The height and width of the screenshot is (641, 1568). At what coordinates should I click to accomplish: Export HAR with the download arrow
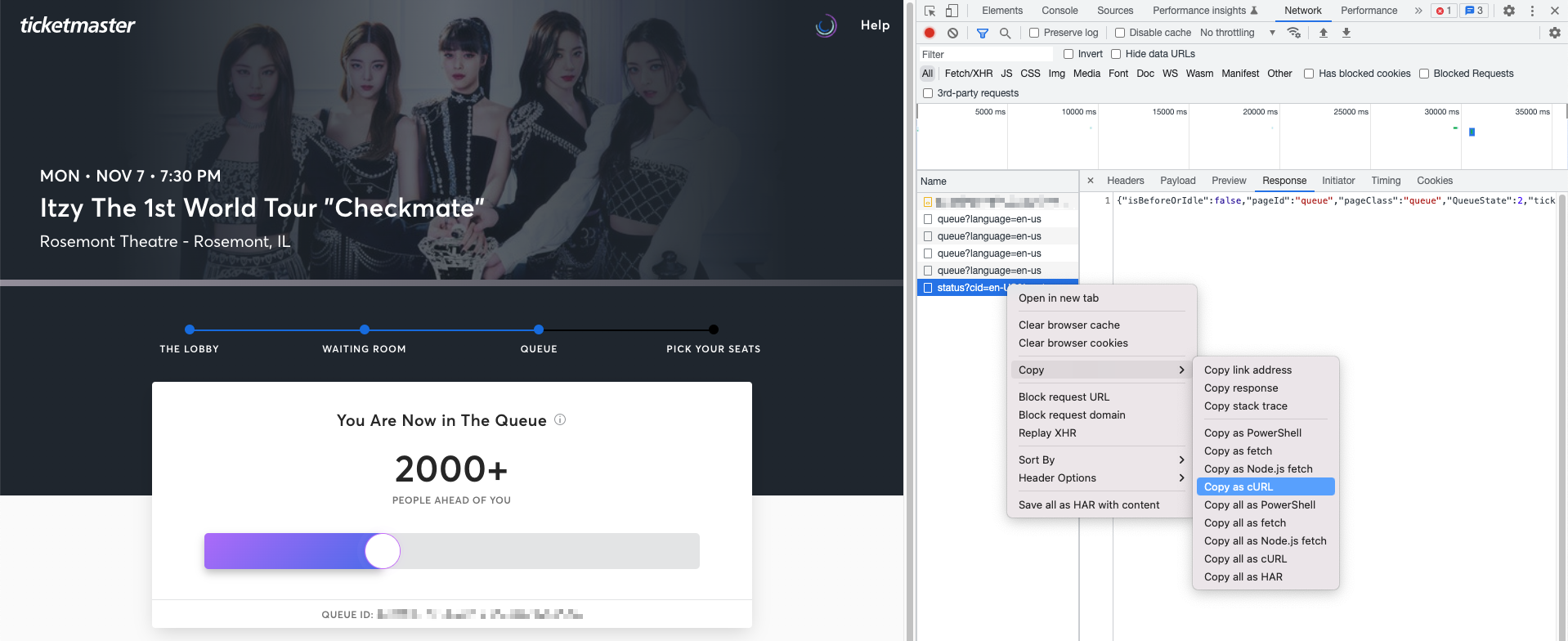click(x=1346, y=33)
